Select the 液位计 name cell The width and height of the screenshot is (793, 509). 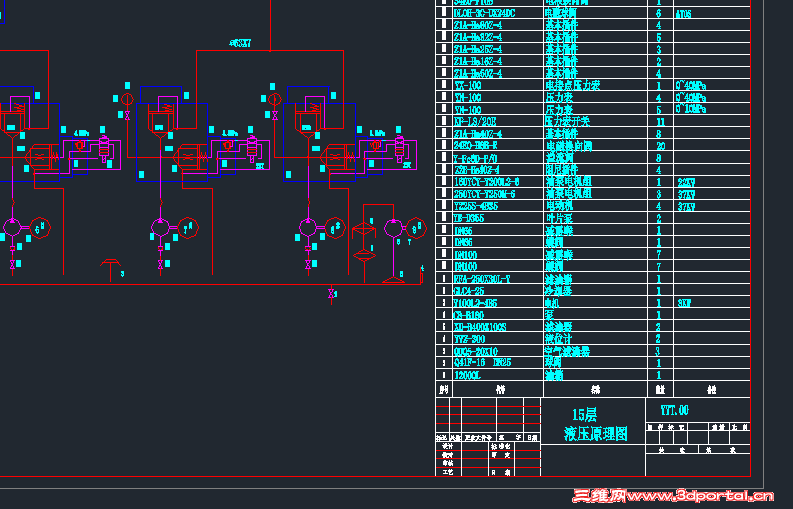point(559,338)
